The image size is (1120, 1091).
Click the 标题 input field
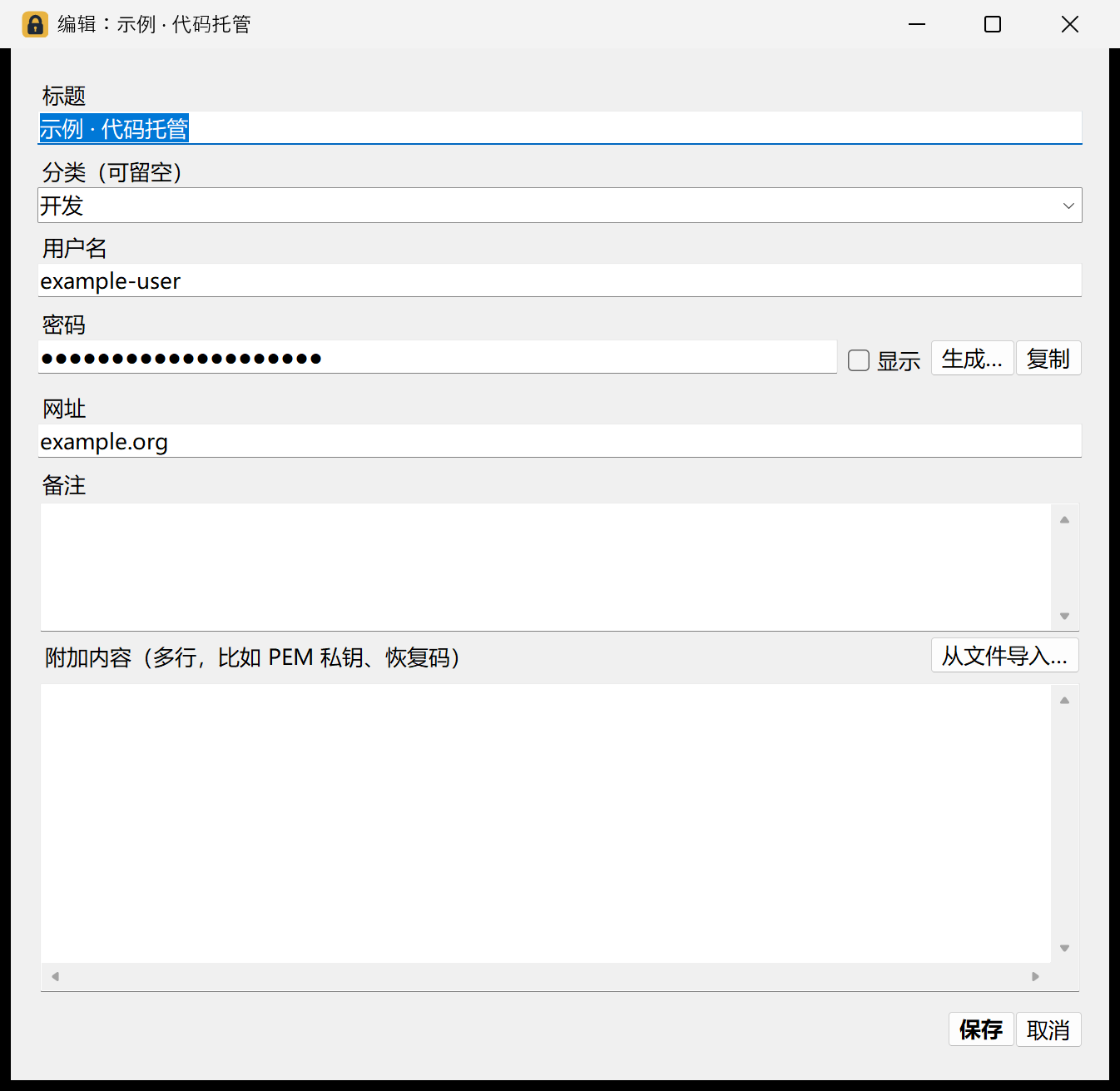click(x=560, y=128)
